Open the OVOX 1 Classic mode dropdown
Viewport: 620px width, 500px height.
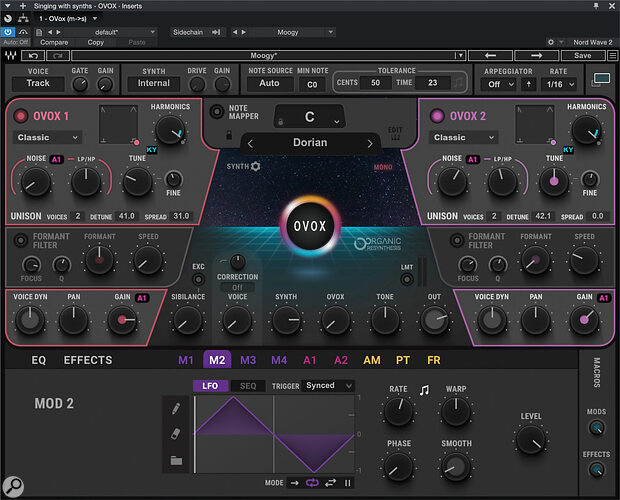click(47, 138)
